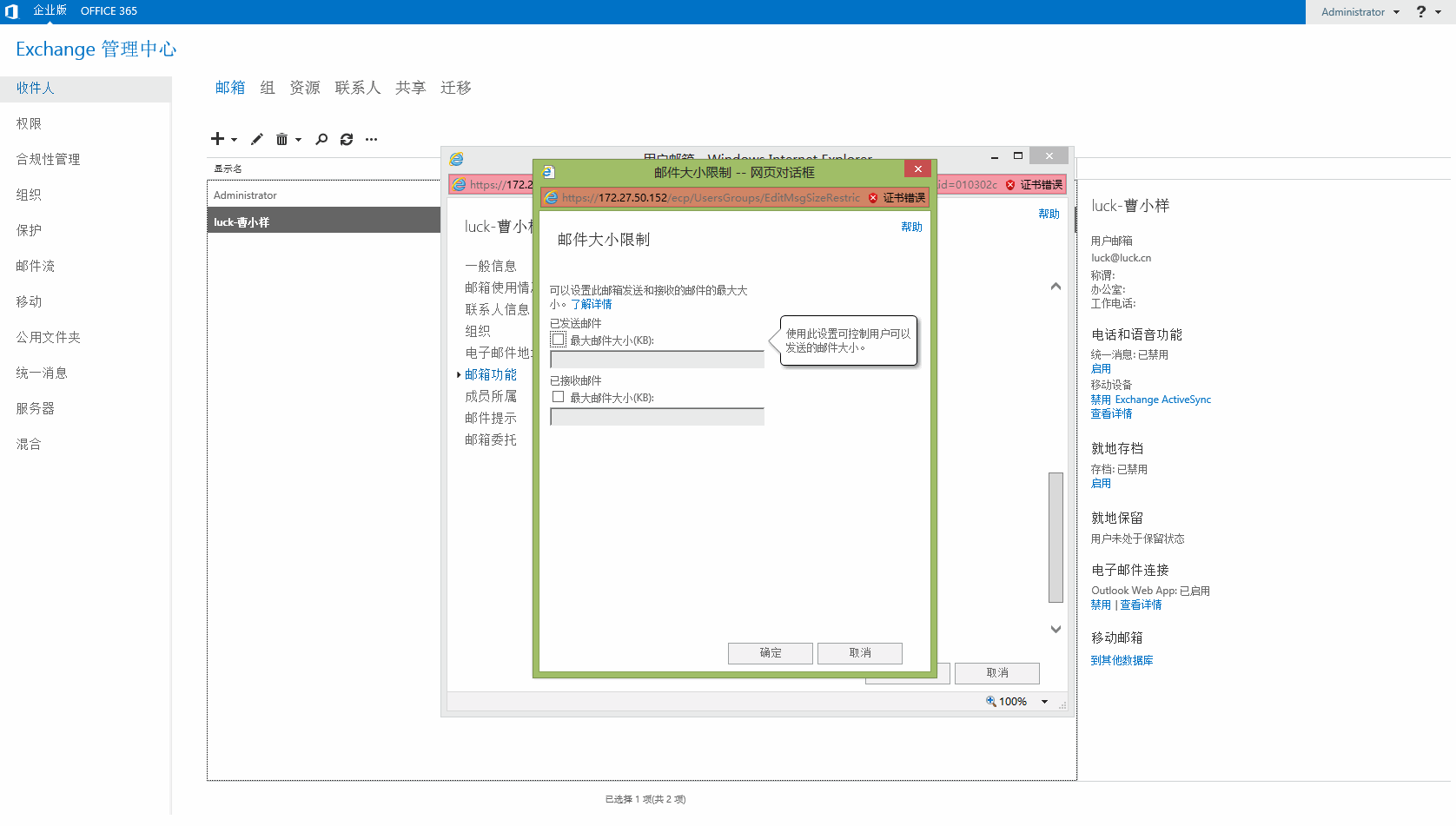Click the 已发送邮件 max size input field
Screen dimensions: 1456x826
(658, 360)
